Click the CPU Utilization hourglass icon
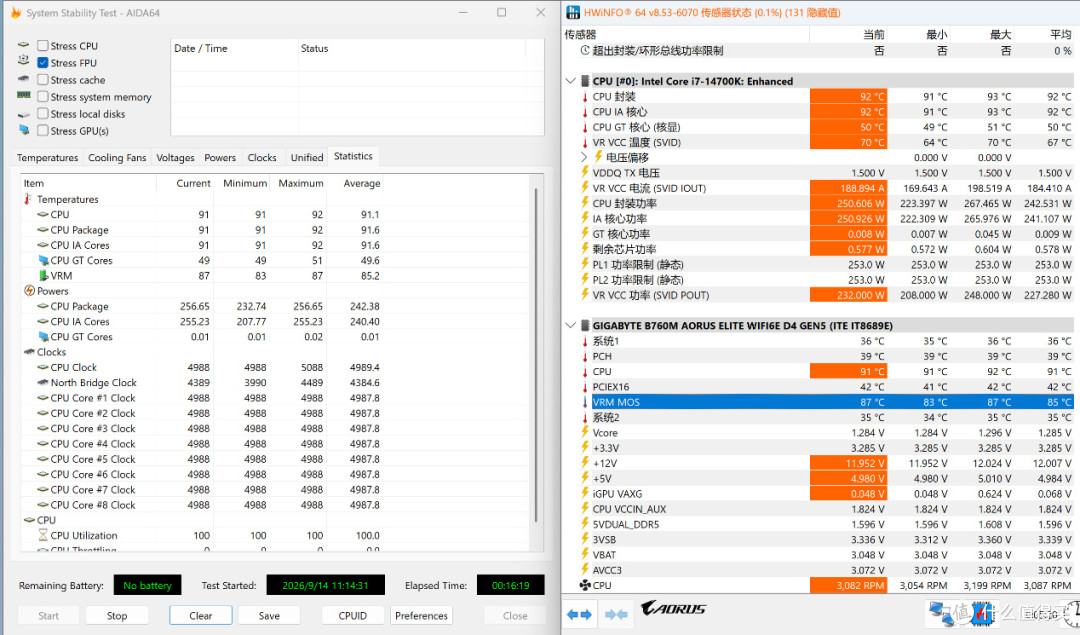Screen dimensions: 1080x635 tap(43, 535)
